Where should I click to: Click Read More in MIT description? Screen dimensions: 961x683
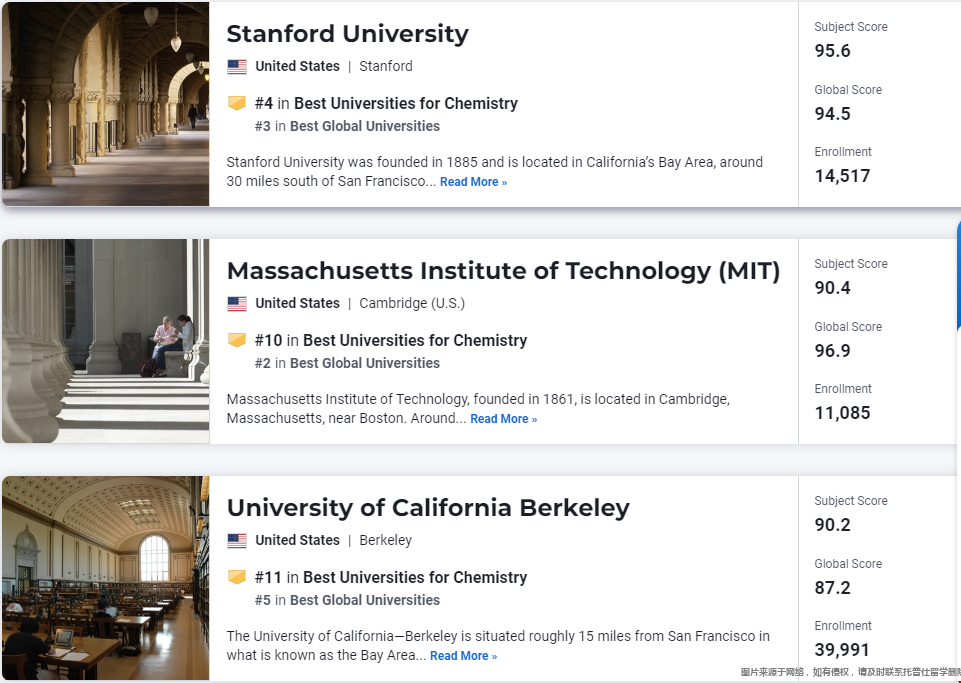tap(503, 419)
